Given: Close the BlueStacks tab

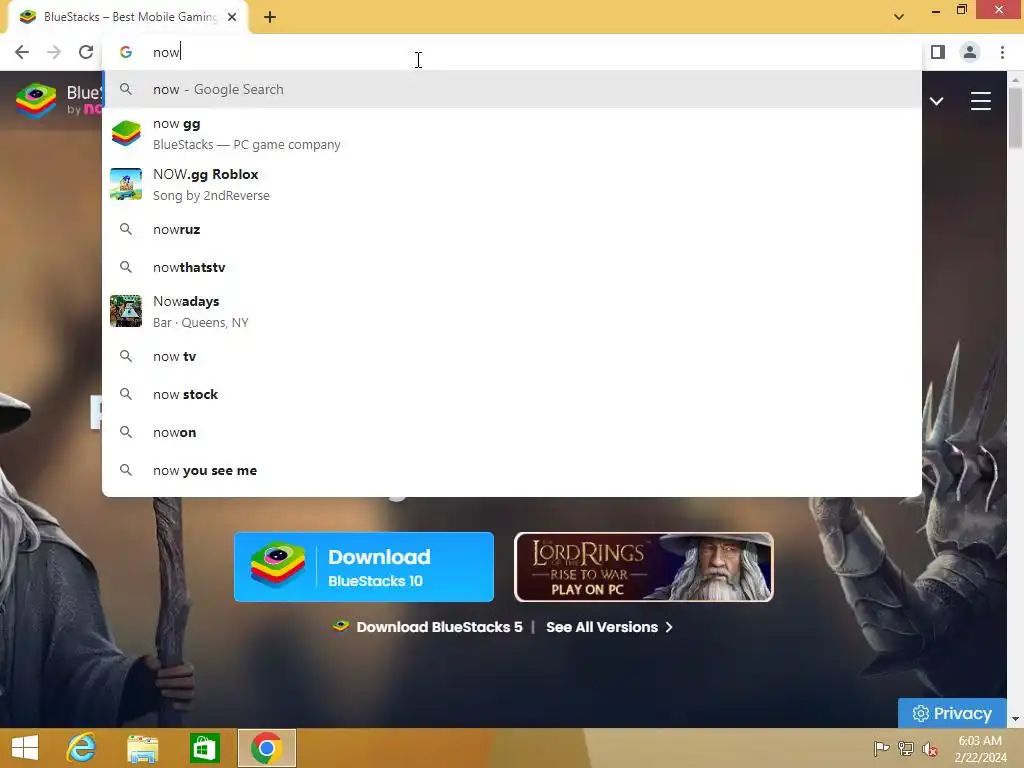Looking at the screenshot, I should 232,17.
